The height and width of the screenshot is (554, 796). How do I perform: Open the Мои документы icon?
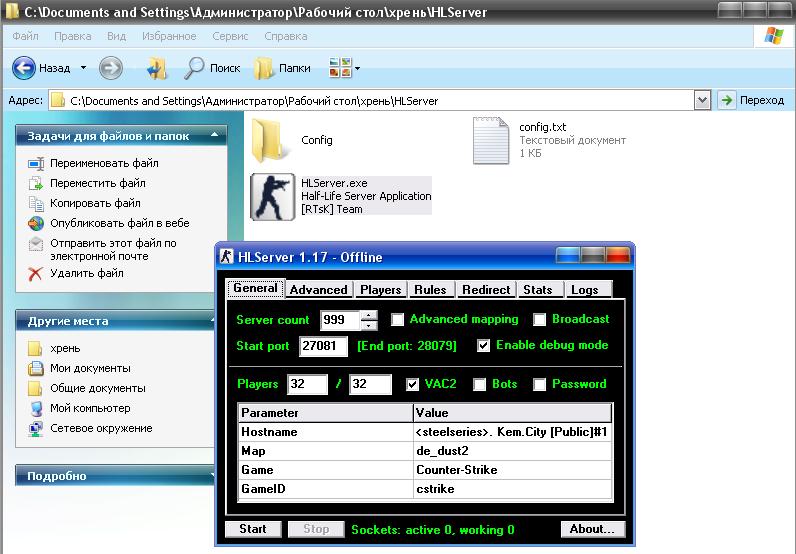pos(36,368)
